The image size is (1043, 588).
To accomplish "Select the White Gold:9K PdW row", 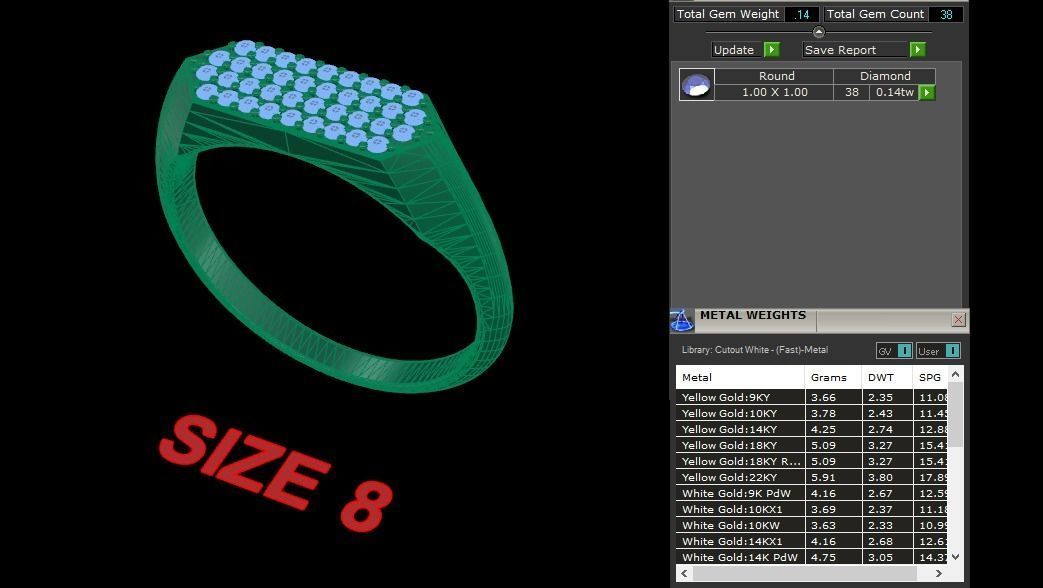I will (x=812, y=493).
